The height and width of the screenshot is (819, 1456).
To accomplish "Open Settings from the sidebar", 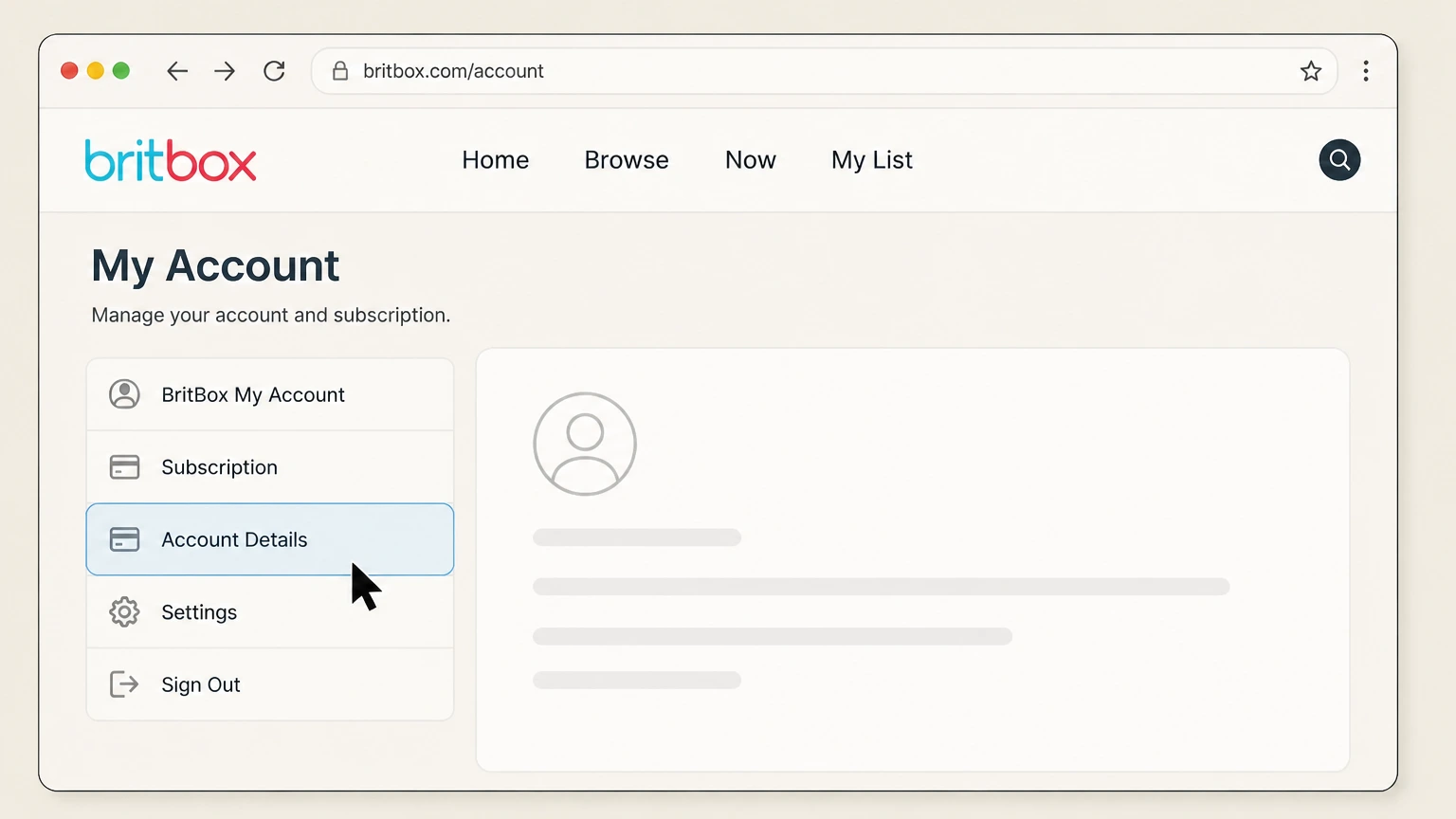I will [x=270, y=612].
